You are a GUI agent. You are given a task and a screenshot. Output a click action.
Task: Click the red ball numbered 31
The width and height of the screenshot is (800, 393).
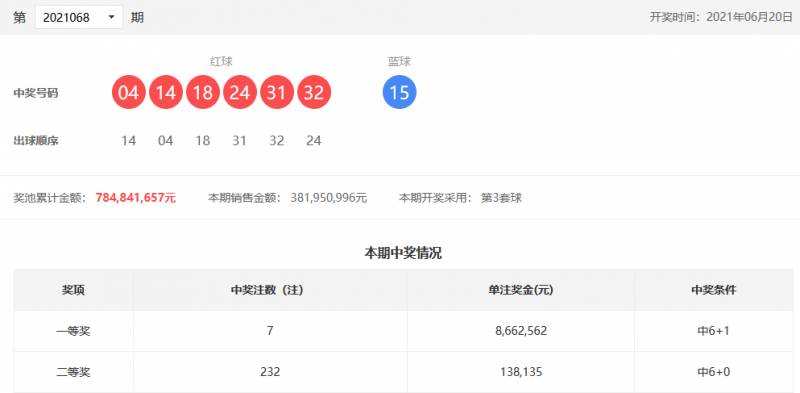click(277, 92)
